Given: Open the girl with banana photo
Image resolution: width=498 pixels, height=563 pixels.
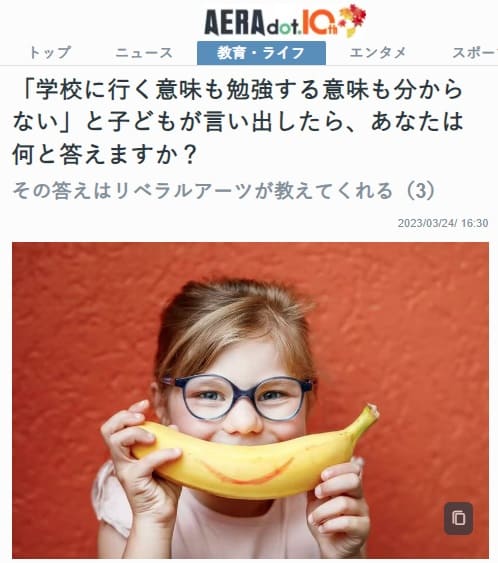Looking at the screenshot, I should [x=250, y=400].
